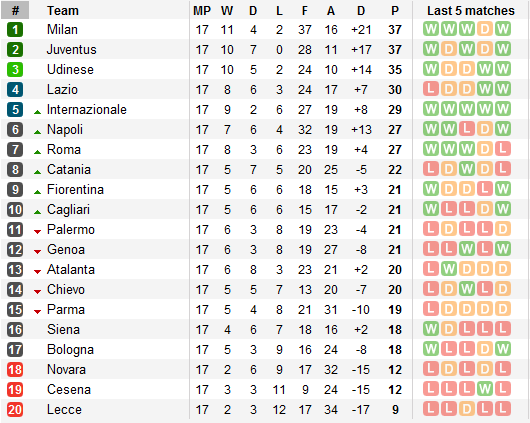530x423 pixels.
Task: Click the red down arrow beside Parma
Action: [x=38, y=311]
